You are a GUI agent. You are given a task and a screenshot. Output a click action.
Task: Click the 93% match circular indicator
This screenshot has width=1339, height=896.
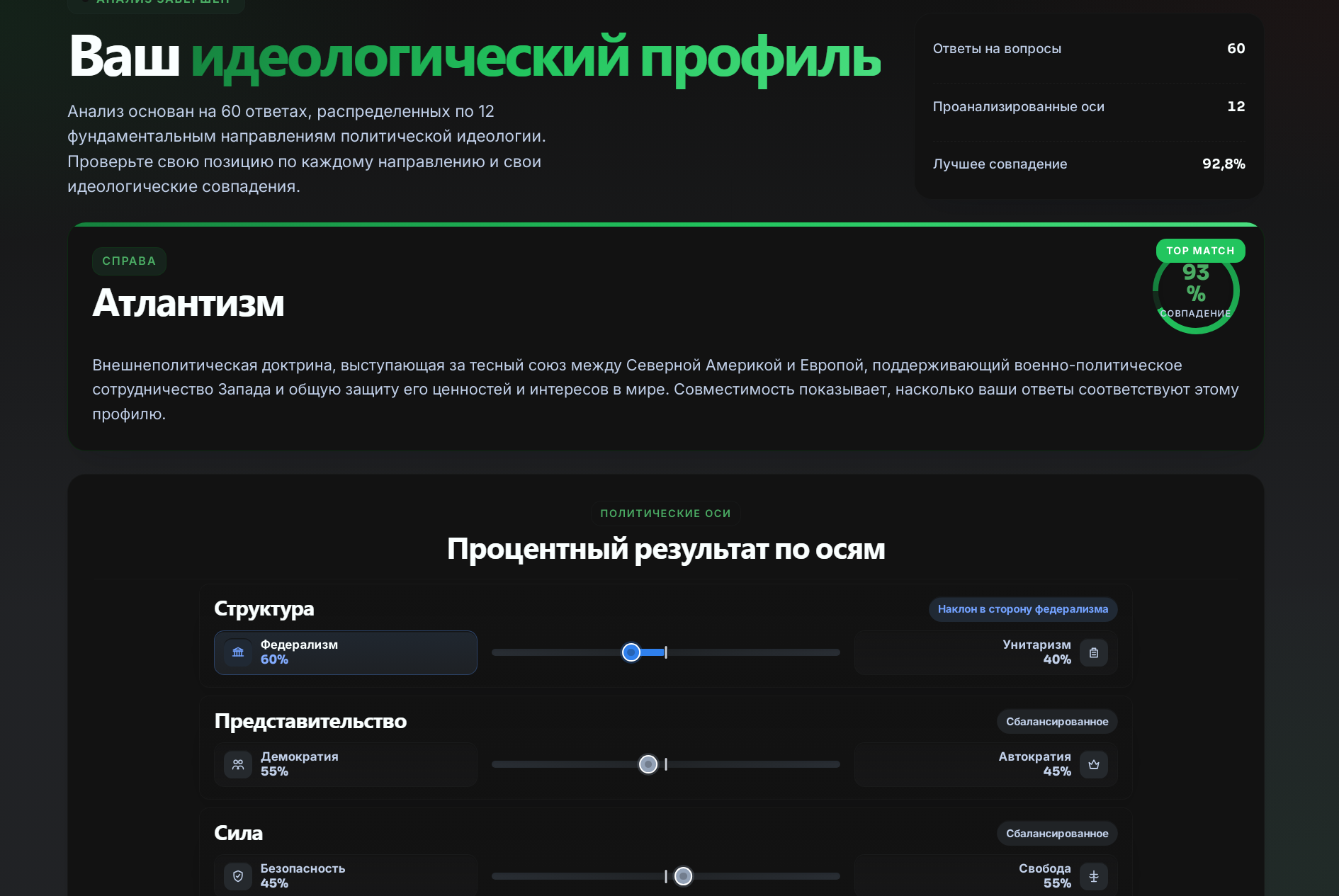[x=1196, y=291]
